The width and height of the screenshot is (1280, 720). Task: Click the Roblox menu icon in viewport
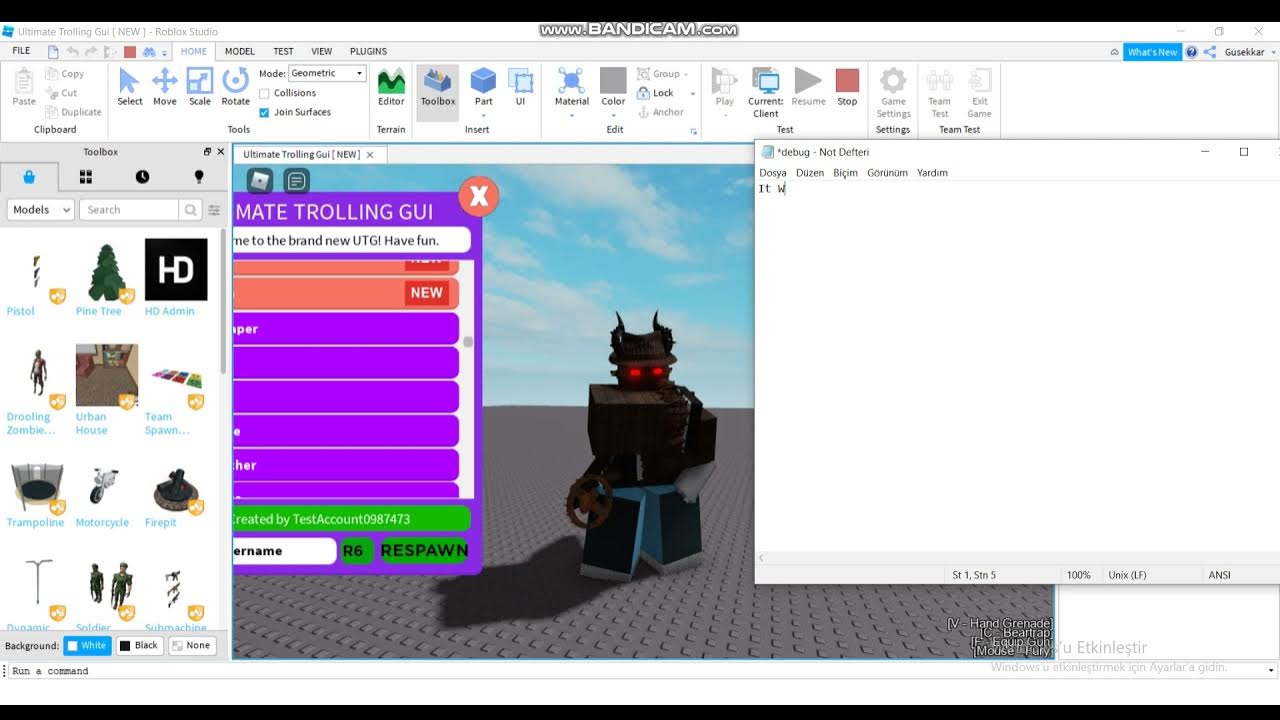(260, 181)
